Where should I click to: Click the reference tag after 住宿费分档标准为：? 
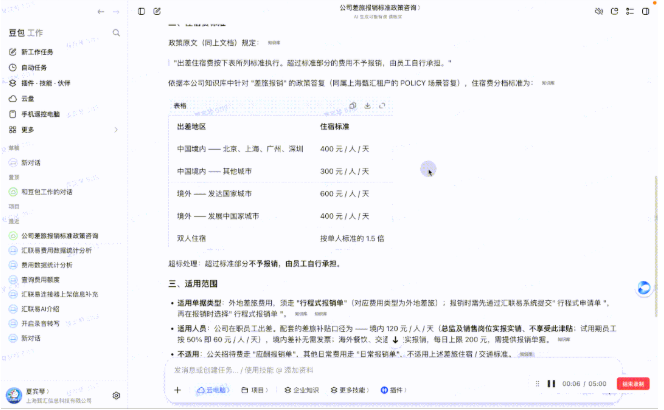(x=548, y=83)
